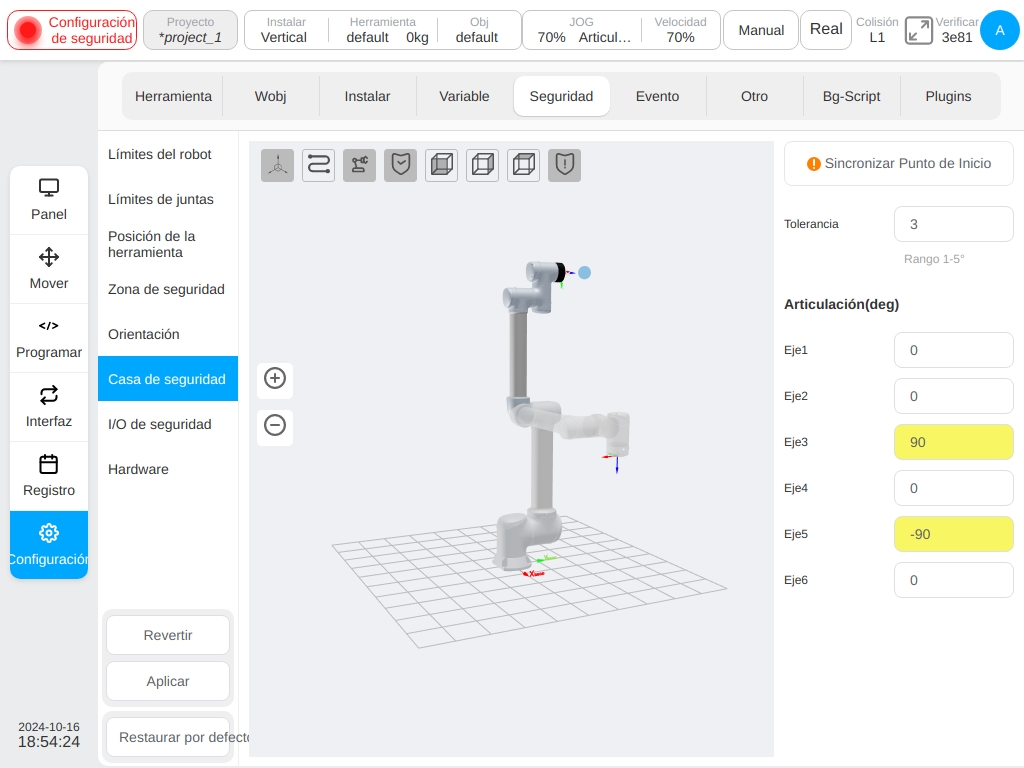Toggle the Real robot mode button
The image size is (1024, 768).
point(826,30)
